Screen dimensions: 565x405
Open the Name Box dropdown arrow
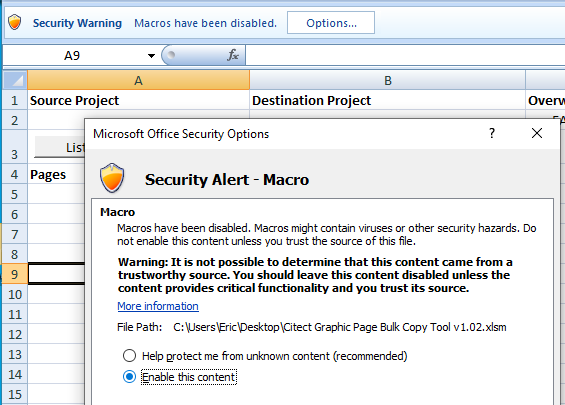click(151, 55)
